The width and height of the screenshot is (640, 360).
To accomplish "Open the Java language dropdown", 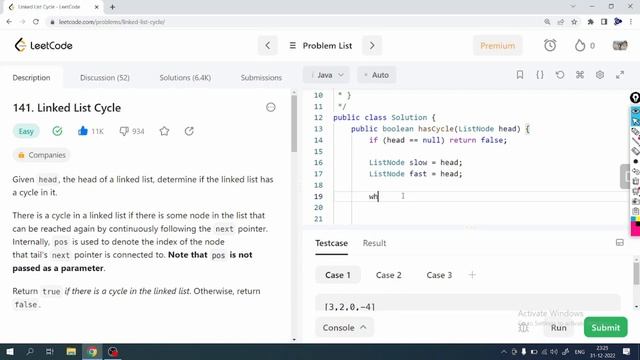I will tap(327, 75).
